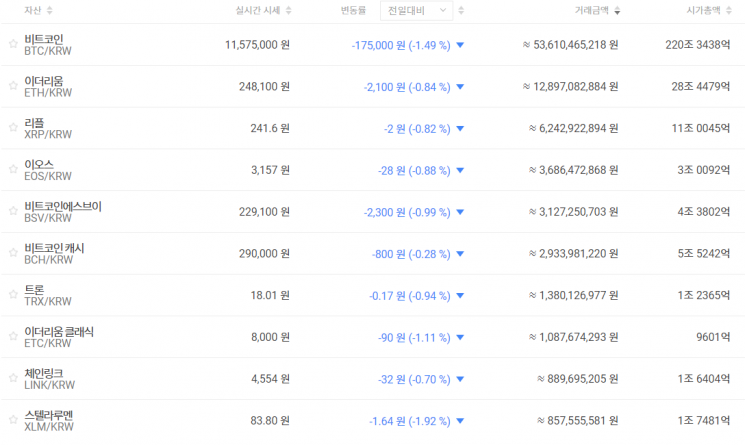Open the 비트코인 캐시 asset name
This screenshot has width=745, height=445.
click(x=54, y=248)
